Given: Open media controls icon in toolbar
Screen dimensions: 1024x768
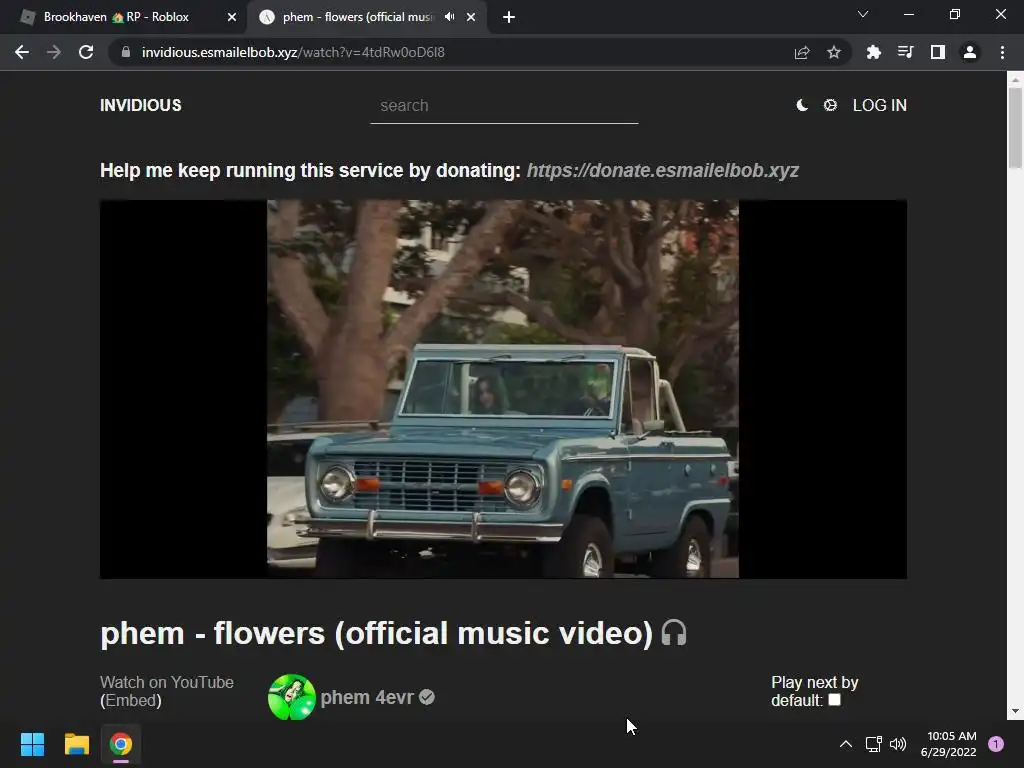Looking at the screenshot, I should 905,52.
